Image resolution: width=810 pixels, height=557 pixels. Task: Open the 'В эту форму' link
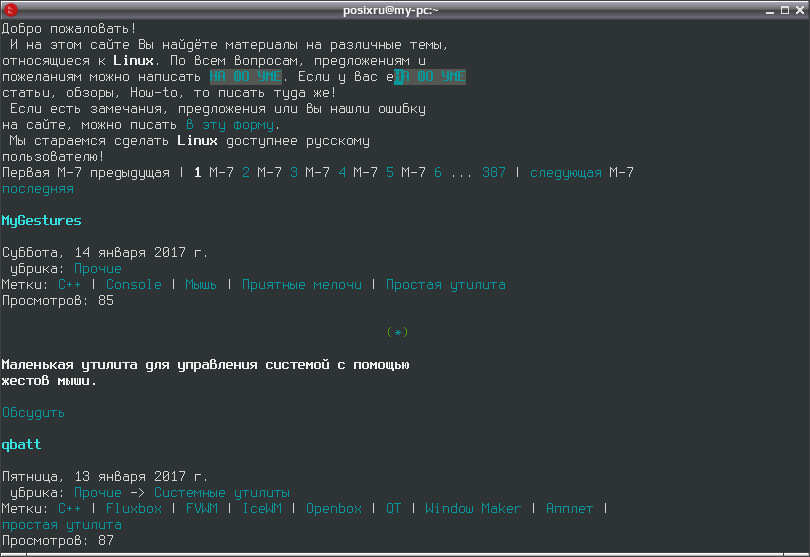[229, 125]
